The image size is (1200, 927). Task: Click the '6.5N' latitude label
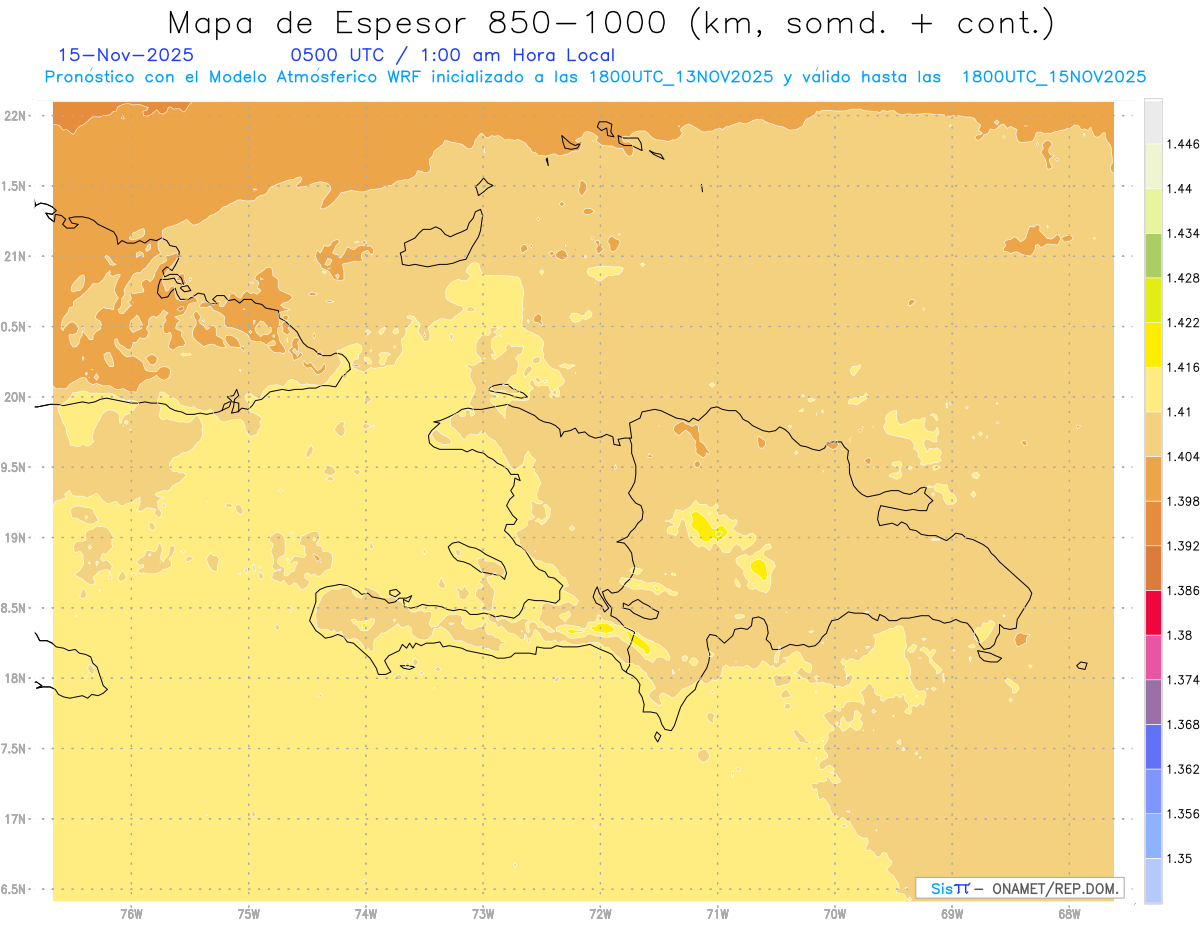[14, 889]
